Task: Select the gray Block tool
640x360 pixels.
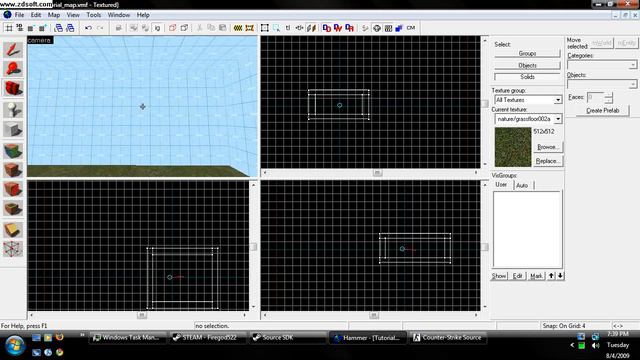Action: tap(13, 130)
